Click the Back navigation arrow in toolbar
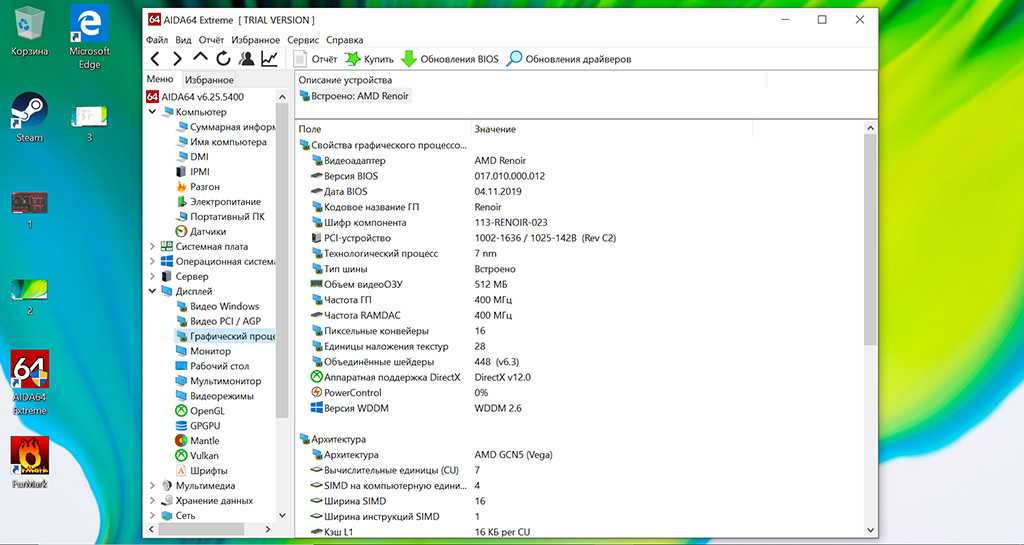 (155, 59)
